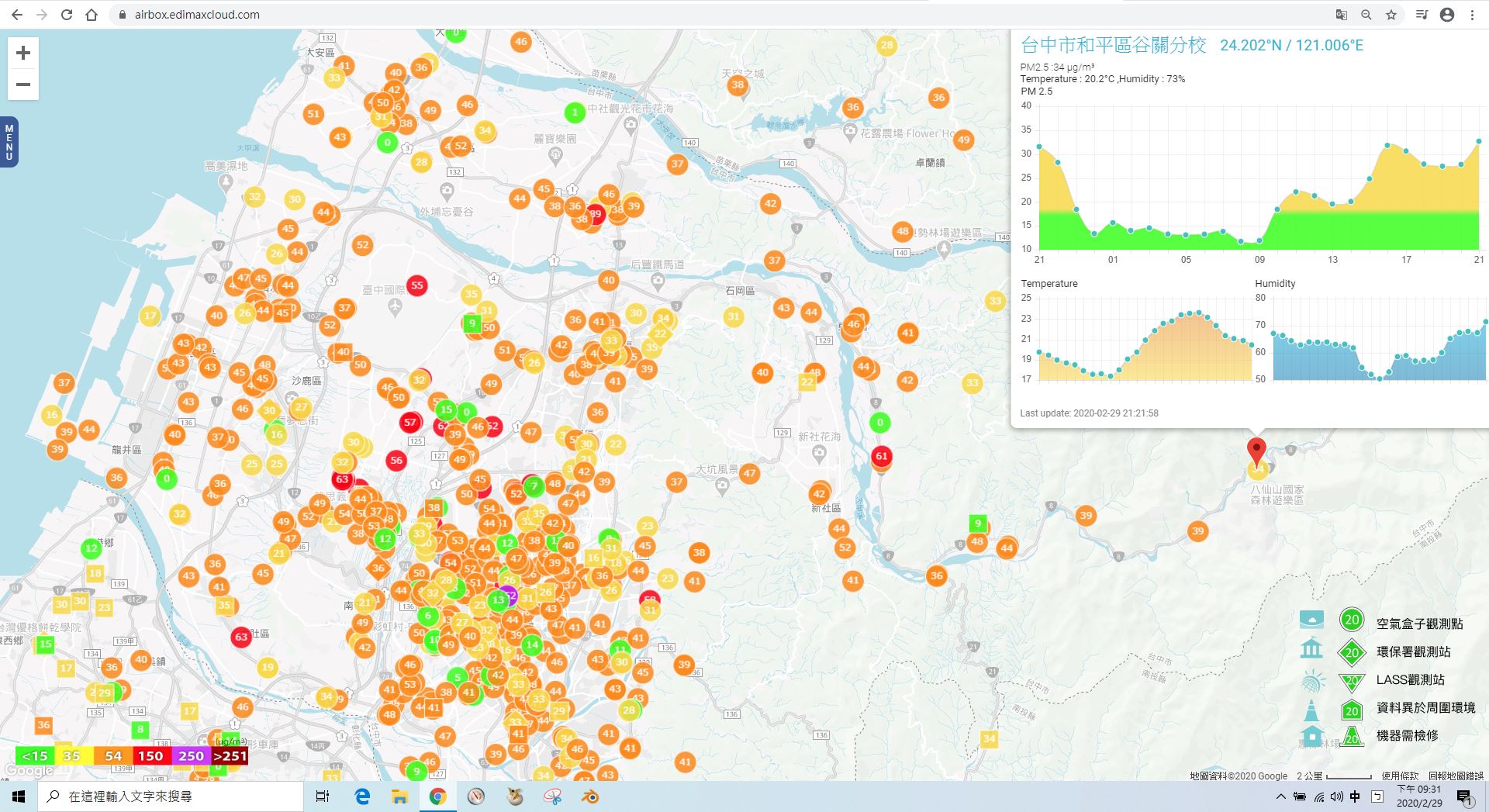Open the Windows Start menu
Viewport: 1489px width, 812px height.
tap(19, 796)
